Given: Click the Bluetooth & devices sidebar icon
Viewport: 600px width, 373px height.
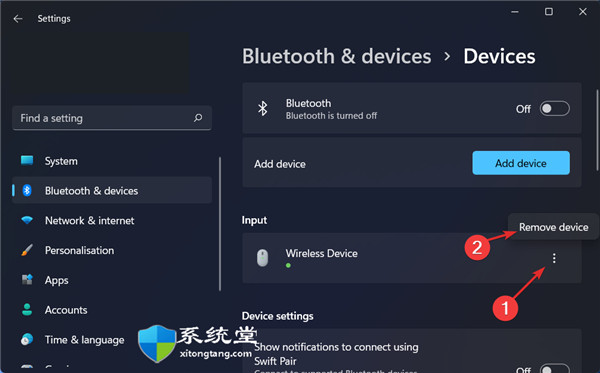Looking at the screenshot, I should (27, 190).
